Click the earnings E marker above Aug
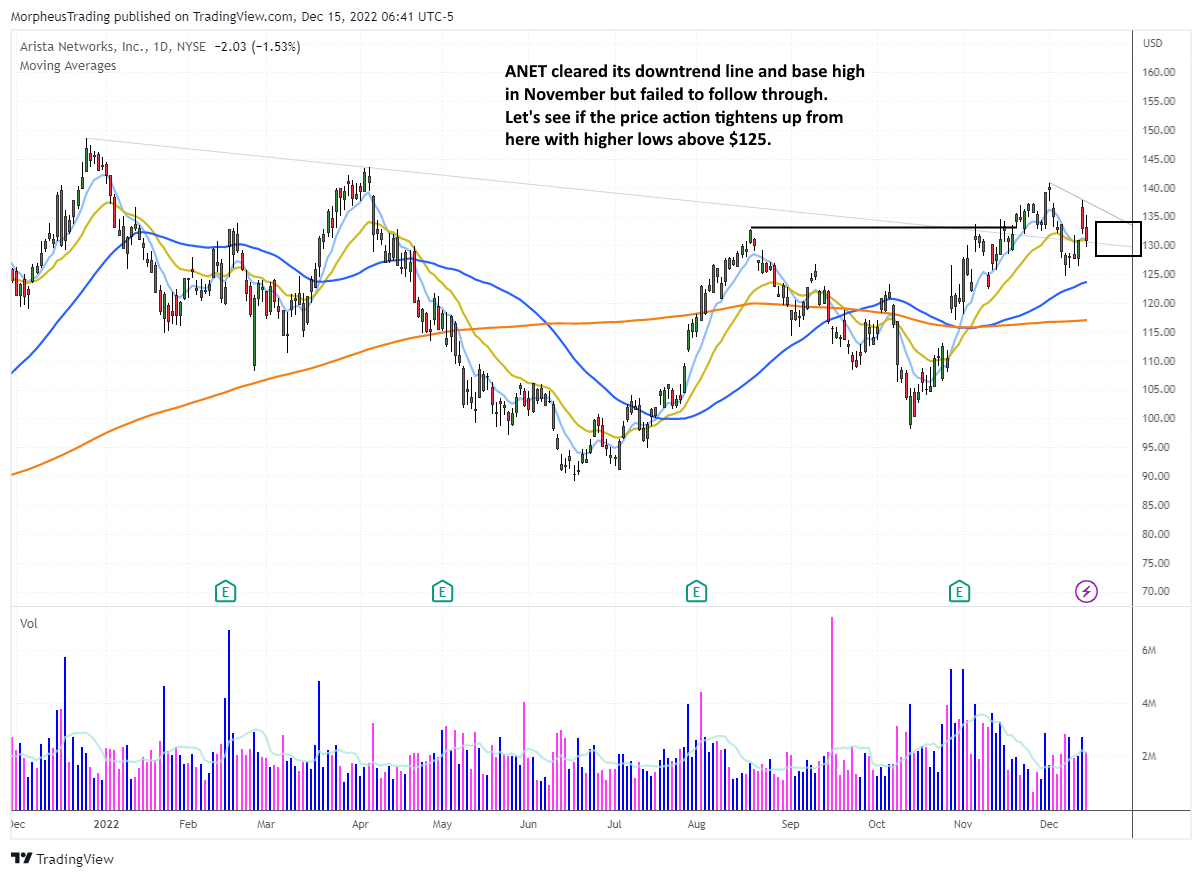 [695, 591]
